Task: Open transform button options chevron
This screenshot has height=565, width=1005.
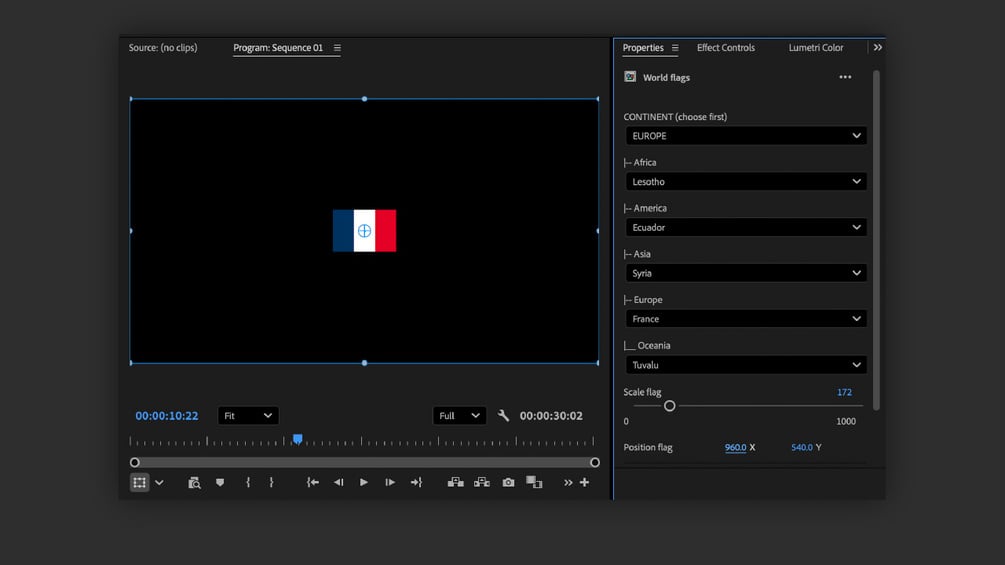Action: click(x=159, y=482)
